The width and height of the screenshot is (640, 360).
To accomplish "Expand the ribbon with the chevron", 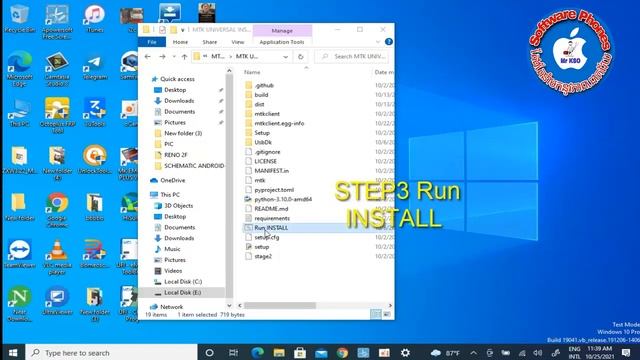I will click(378, 42).
